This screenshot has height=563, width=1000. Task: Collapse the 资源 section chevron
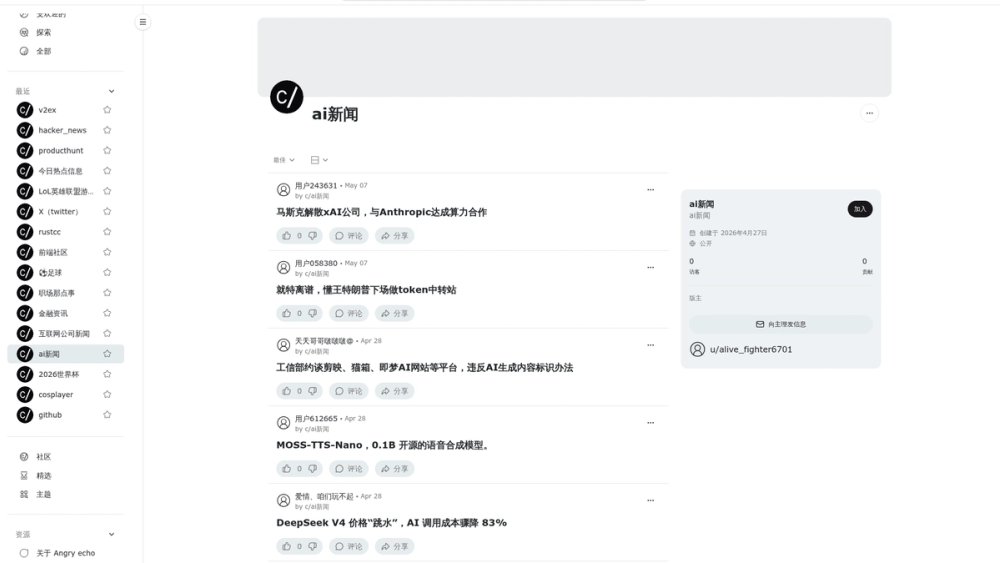pyautogui.click(x=112, y=534)
